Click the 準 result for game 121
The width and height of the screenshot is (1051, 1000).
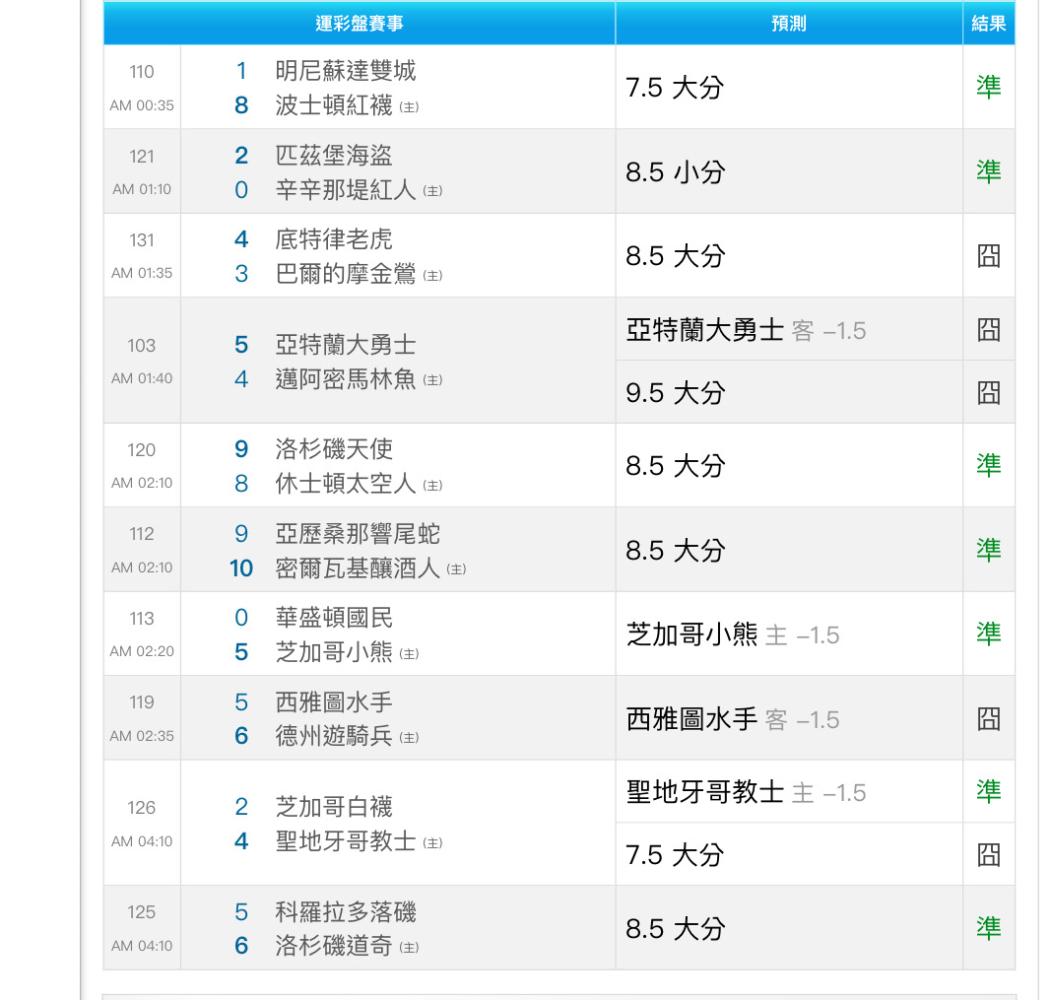[x=989, y=172]
